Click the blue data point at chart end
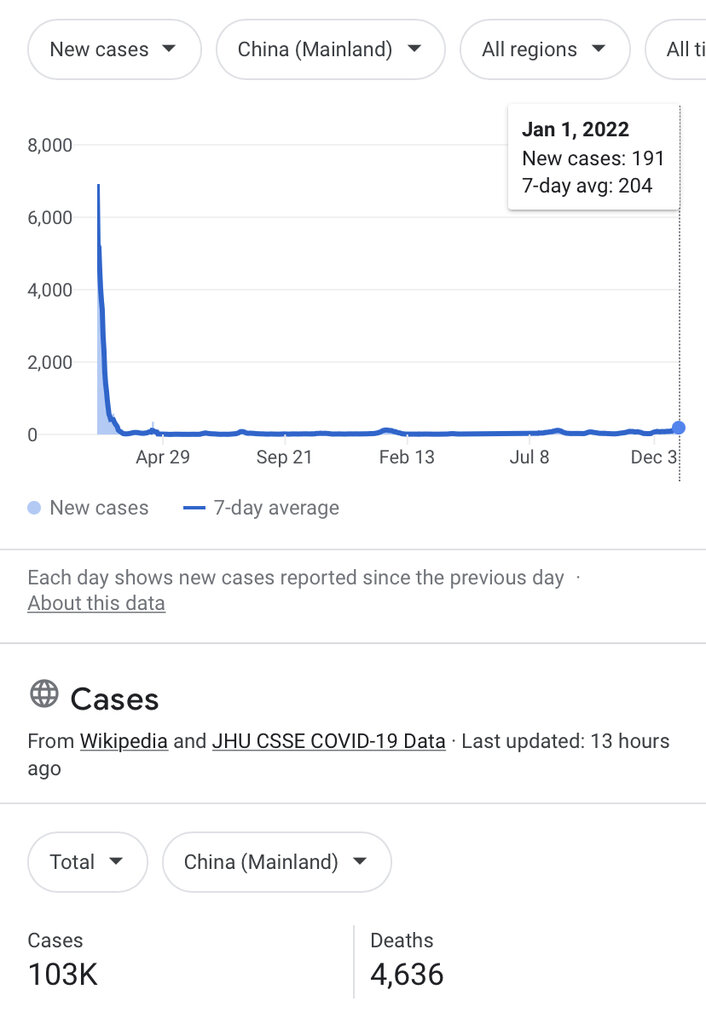Image resolution: width=706 pixels, height=1024 pixels. [679, 428]
